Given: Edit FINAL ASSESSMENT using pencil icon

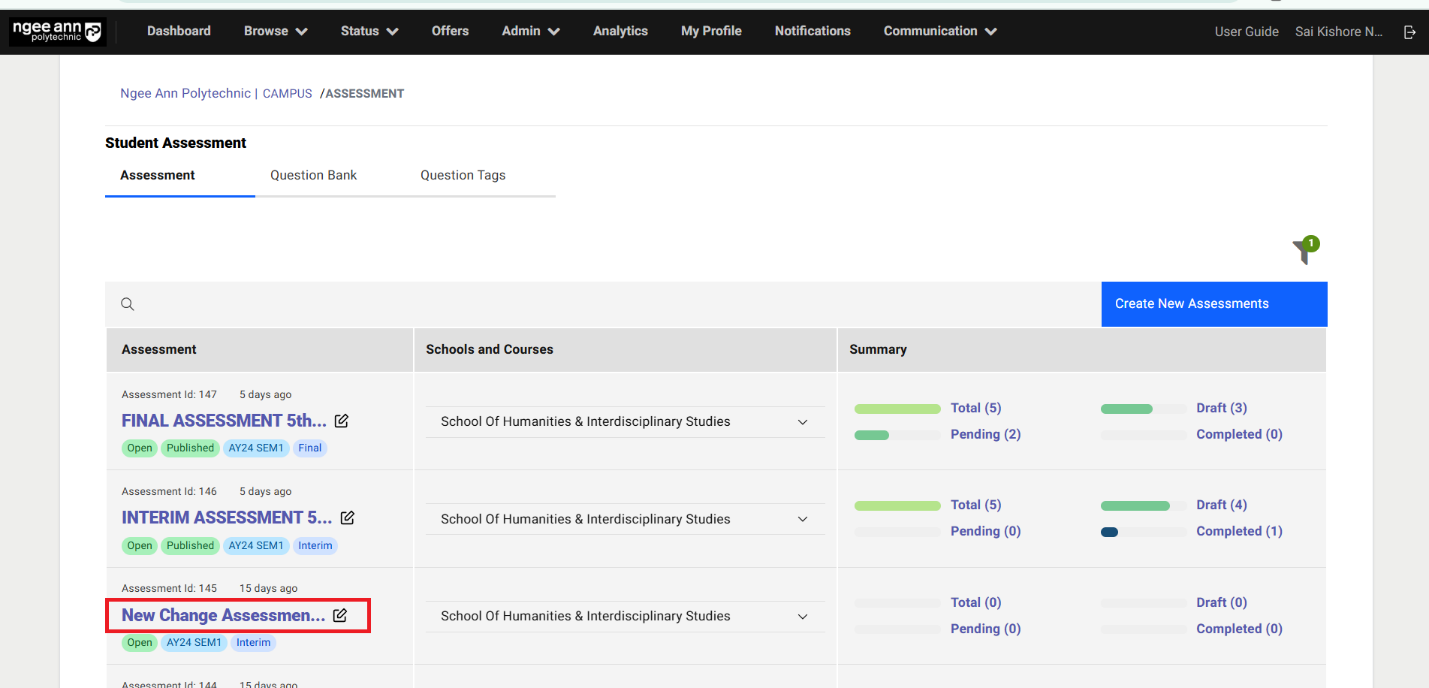Looking at the screenshot, I should click(342, 421).
